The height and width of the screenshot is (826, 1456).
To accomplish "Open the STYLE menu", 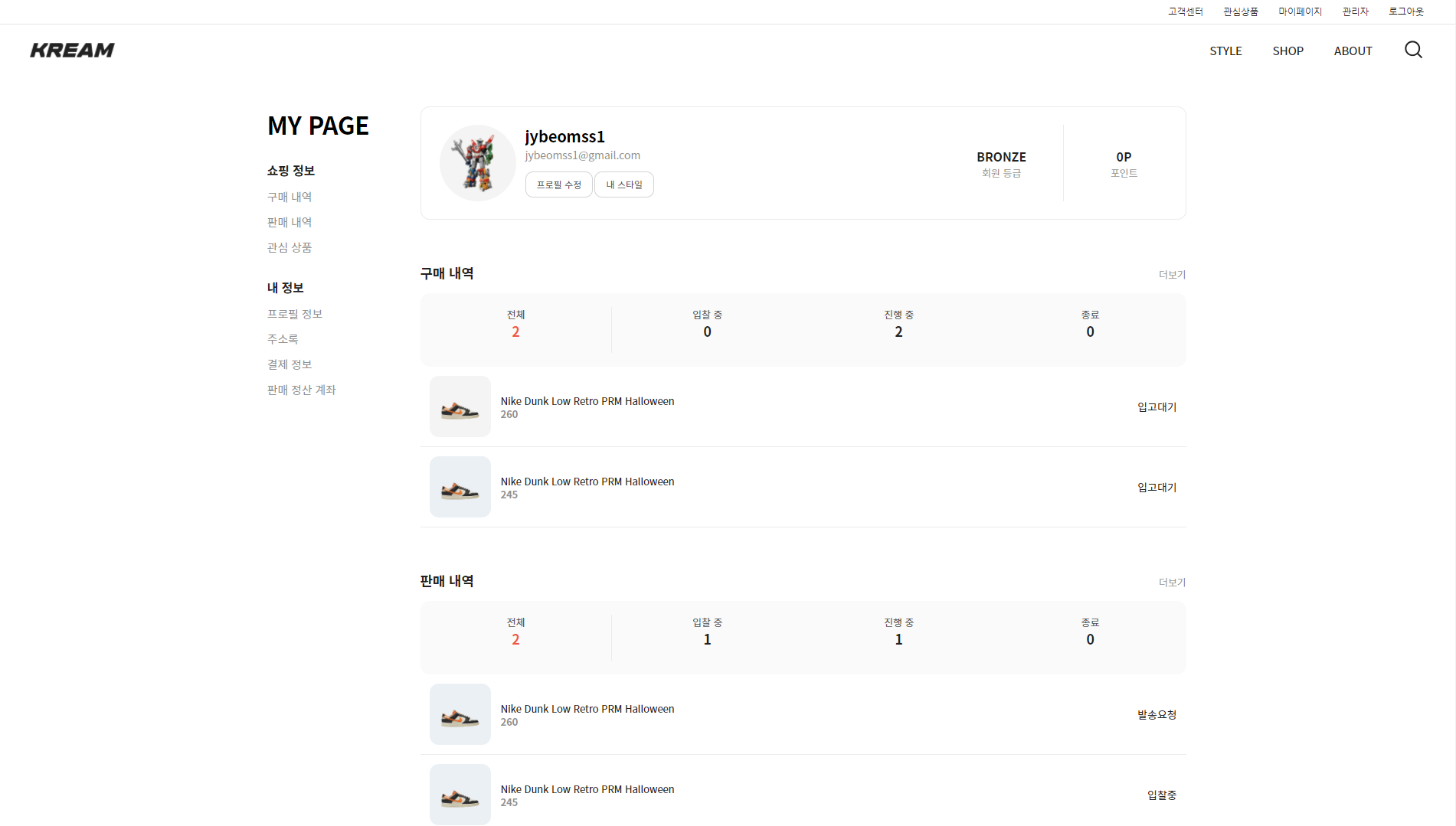I will click(x=1225, y=51).
